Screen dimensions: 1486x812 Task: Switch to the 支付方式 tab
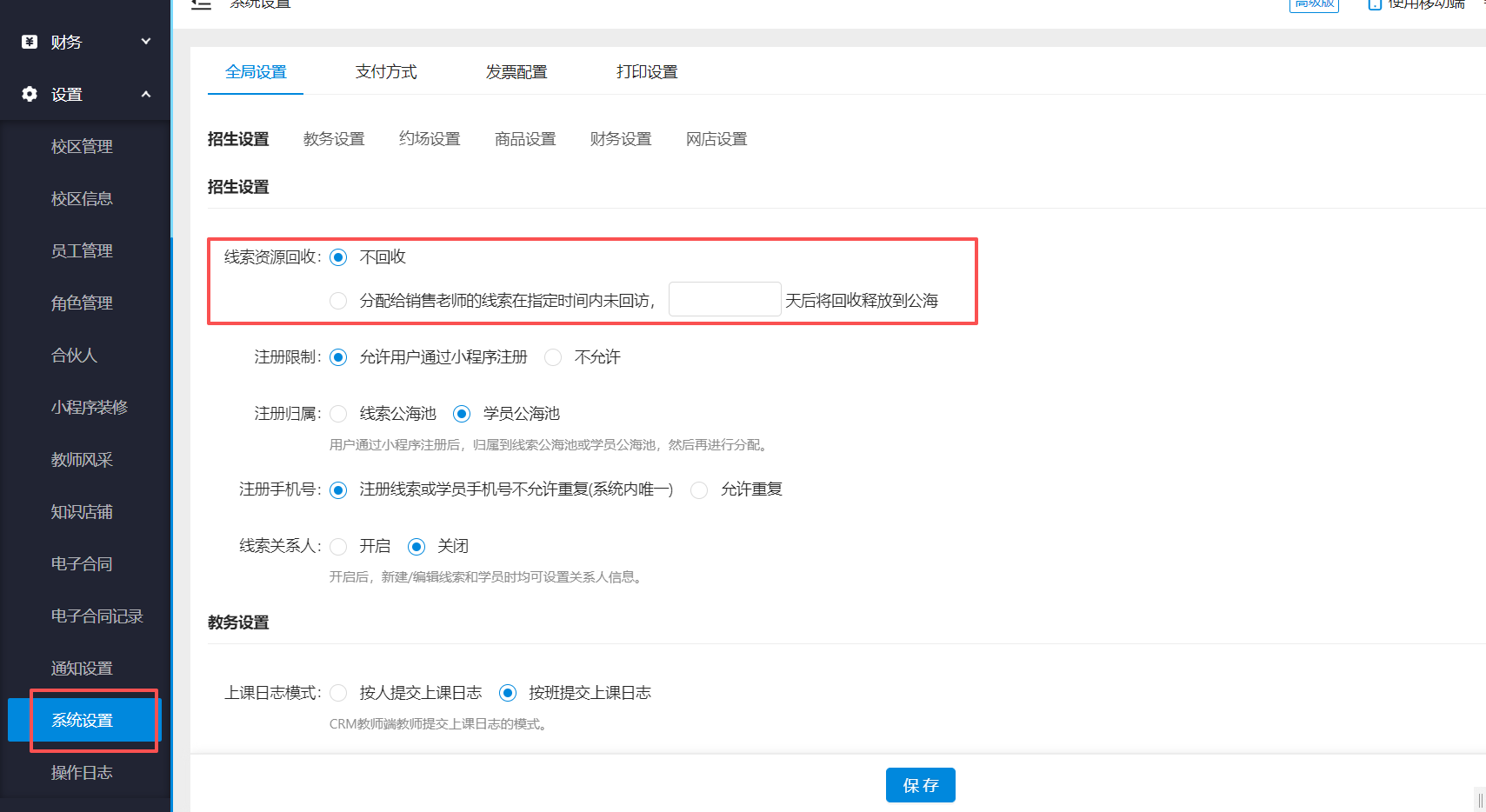[x=386, y=72]
